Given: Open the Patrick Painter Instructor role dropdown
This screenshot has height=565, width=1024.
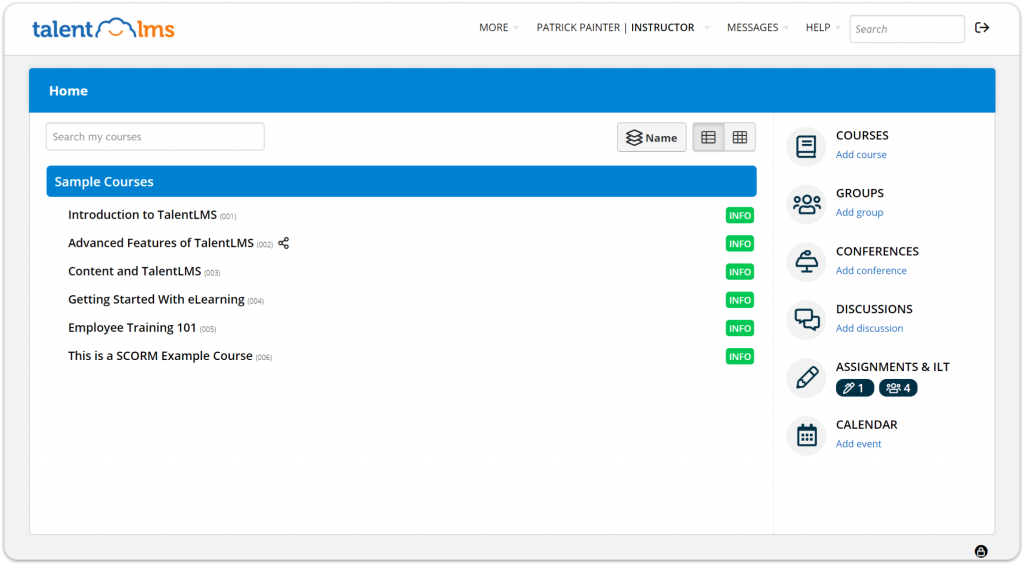Looking at the screenshot, I should (x=622, y=28).
